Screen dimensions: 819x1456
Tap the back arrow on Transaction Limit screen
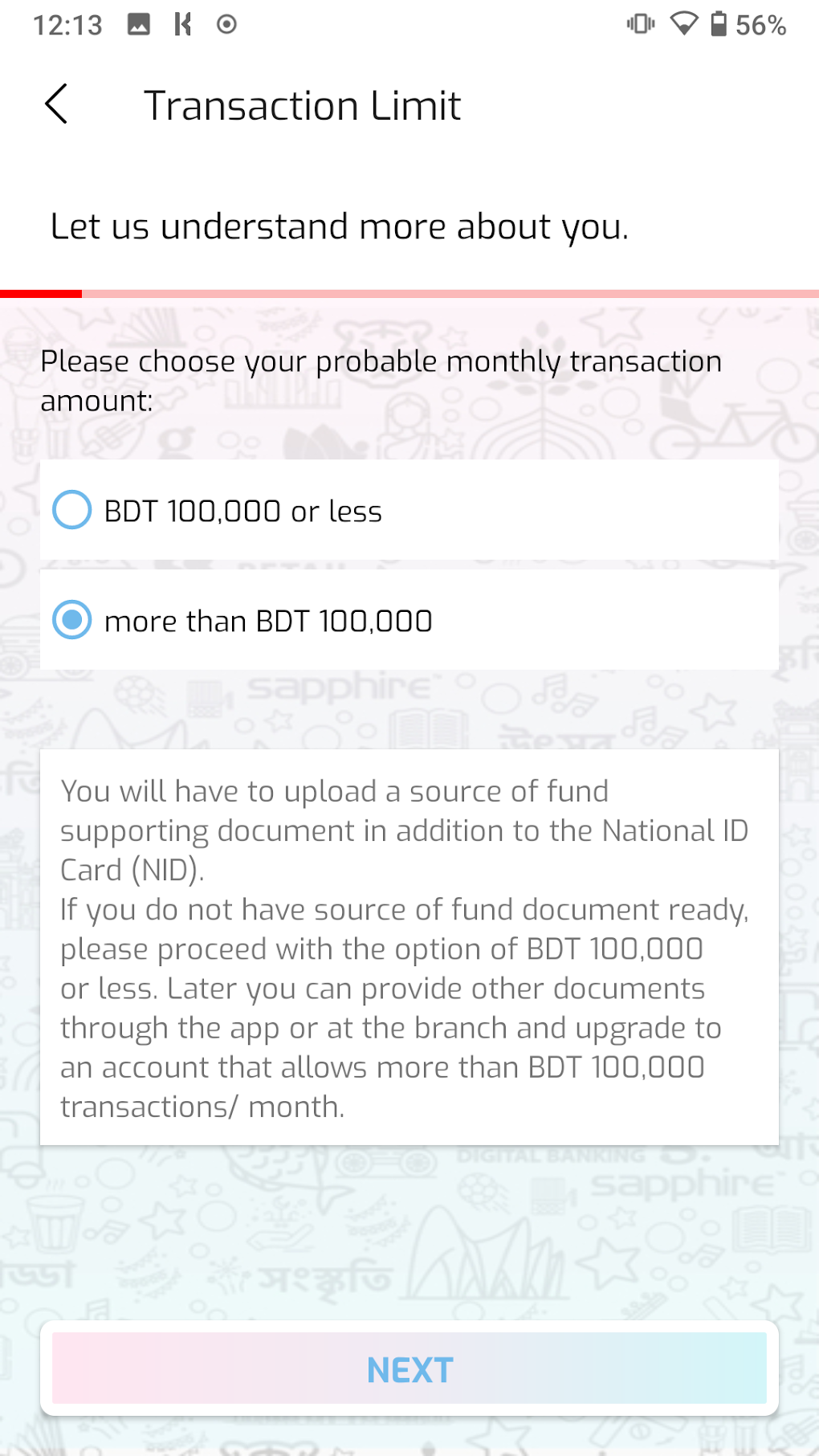56,104
